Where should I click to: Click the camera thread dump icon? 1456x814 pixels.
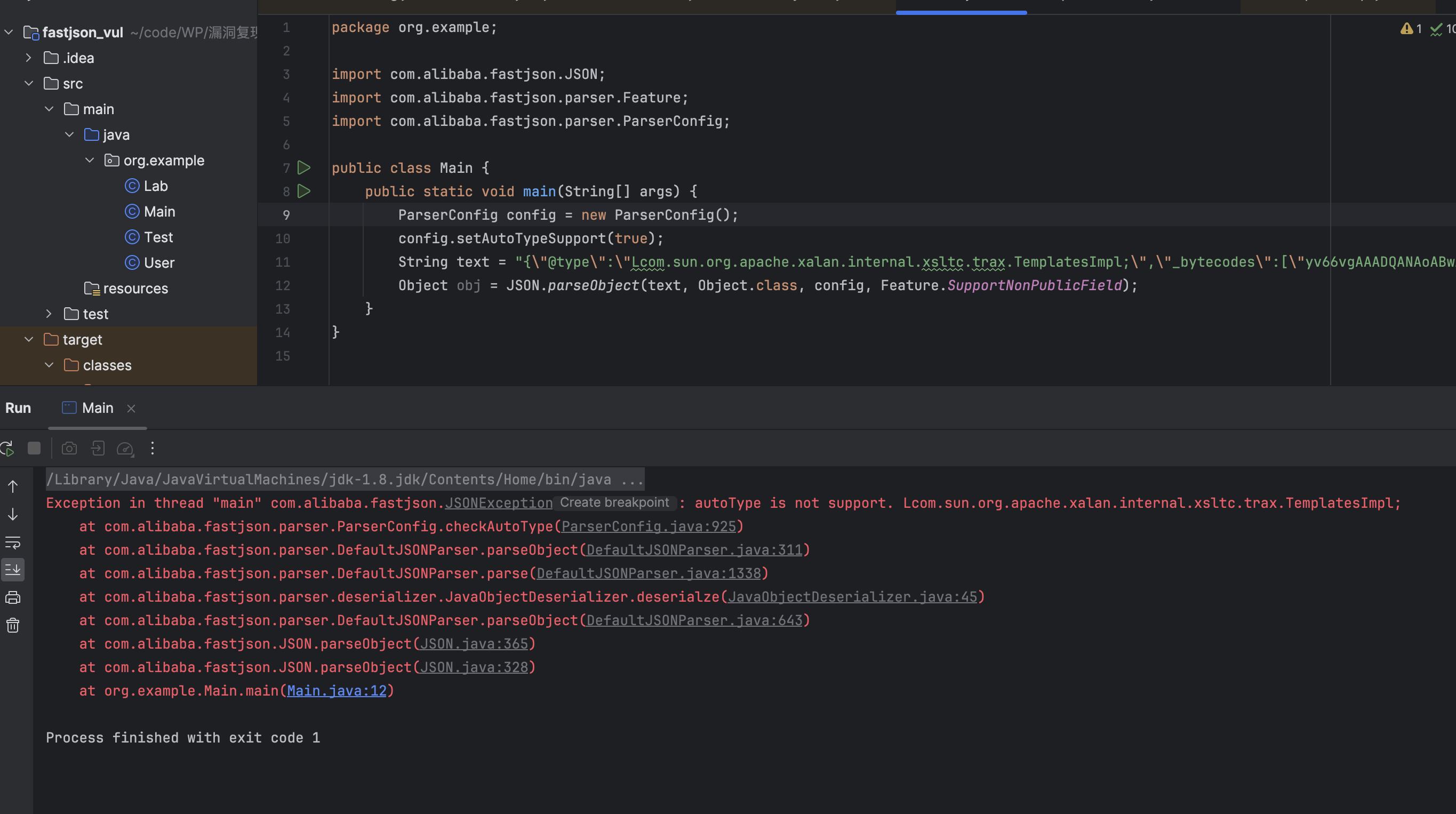pos(69,449)
